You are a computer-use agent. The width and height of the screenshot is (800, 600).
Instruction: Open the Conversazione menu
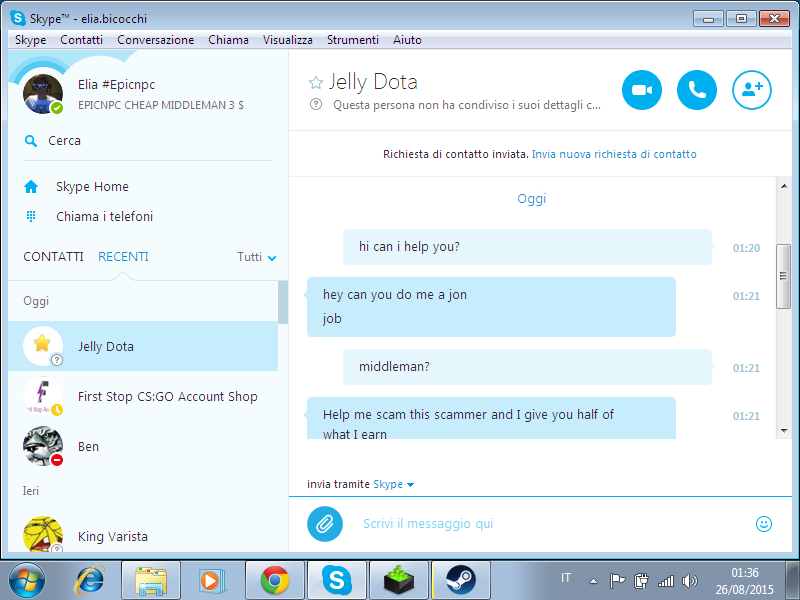pos(156,40)
